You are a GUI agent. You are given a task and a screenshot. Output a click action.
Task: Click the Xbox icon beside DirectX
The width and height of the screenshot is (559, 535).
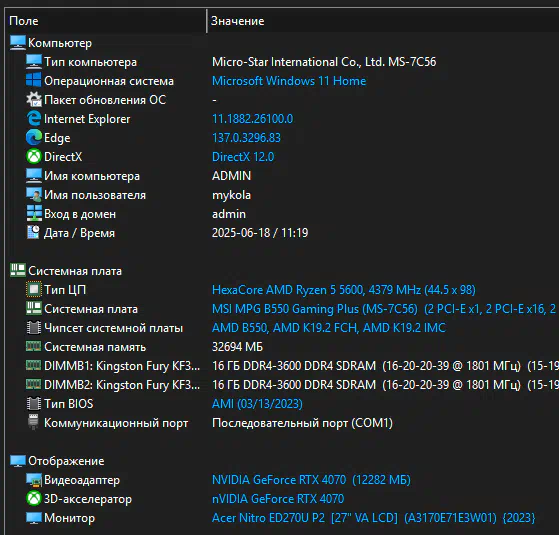pyautogui.click(x=34, y=156)
